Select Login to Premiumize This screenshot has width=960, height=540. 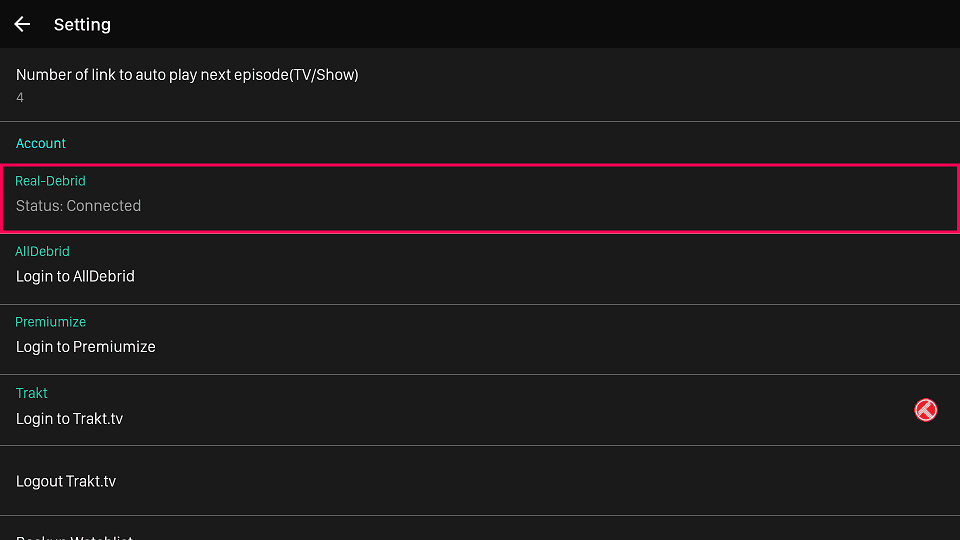[x=86, y=347]
